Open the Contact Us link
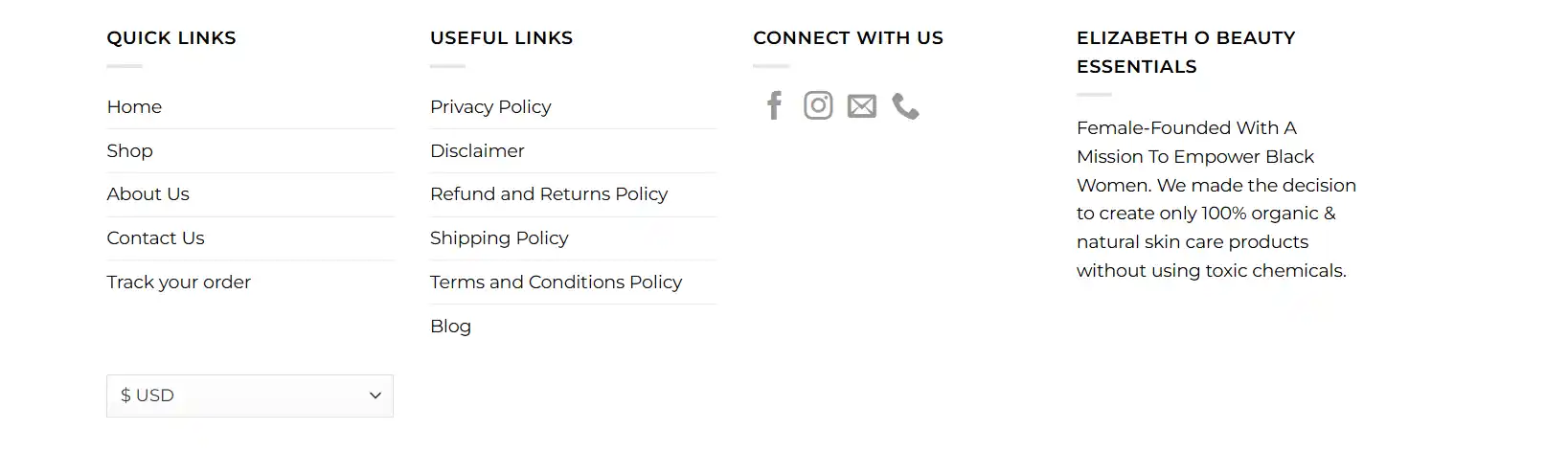The image size is (1568, 452). click(x=155, y=237)
